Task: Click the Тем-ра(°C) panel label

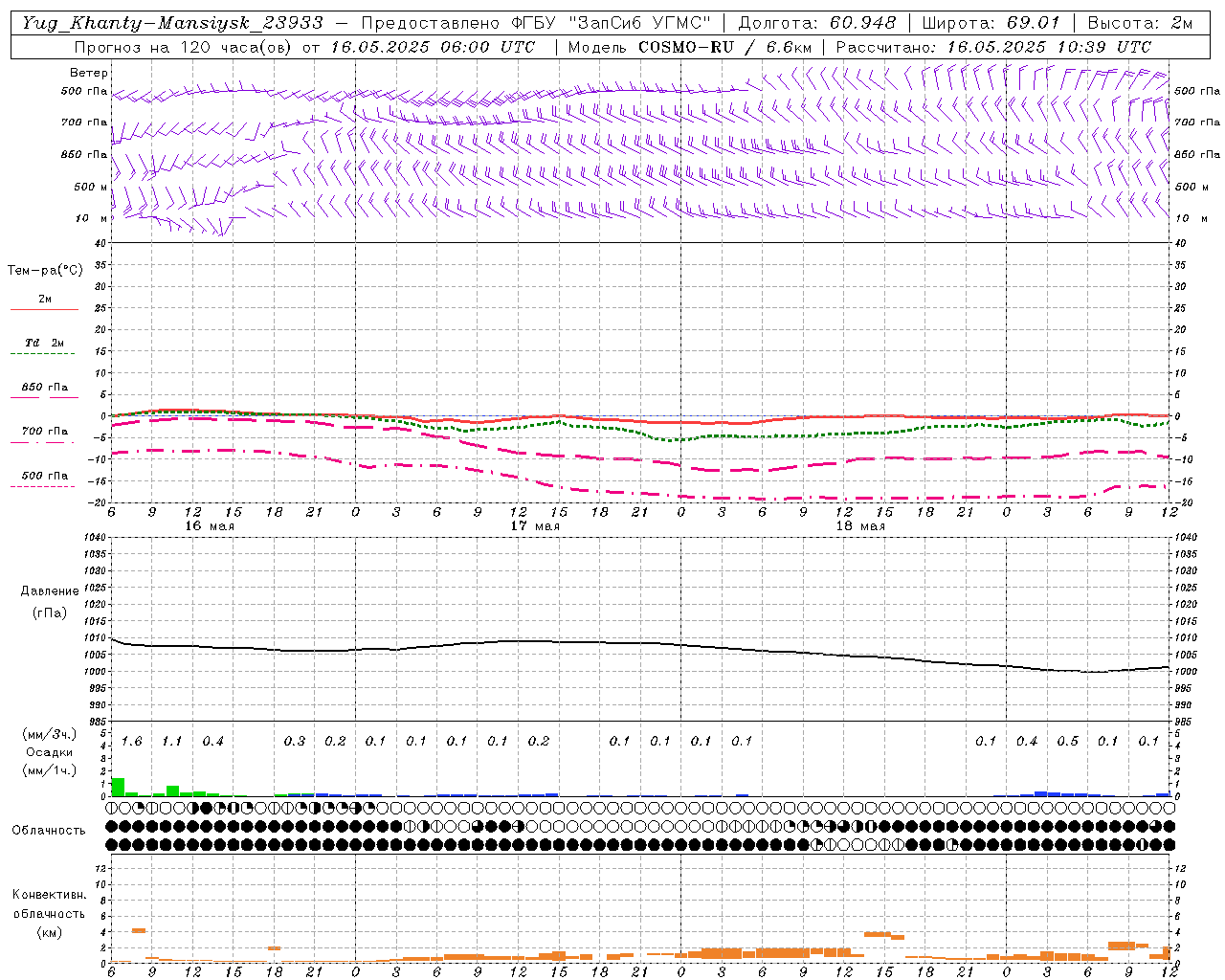Action: pos(45,271)
